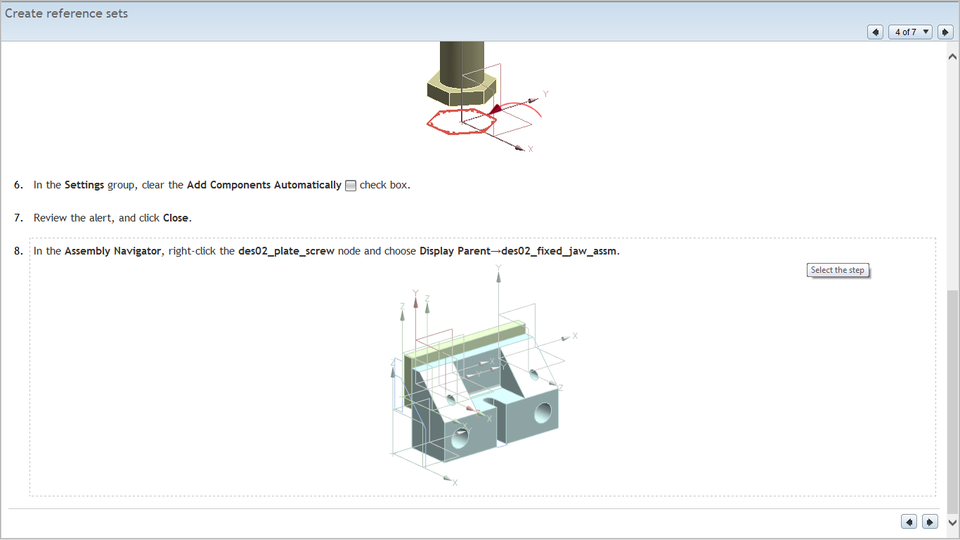This screenshot has width=960, height=540.
Task: Click "Add Components Automatically" bold text
Action: click(264, 185)
